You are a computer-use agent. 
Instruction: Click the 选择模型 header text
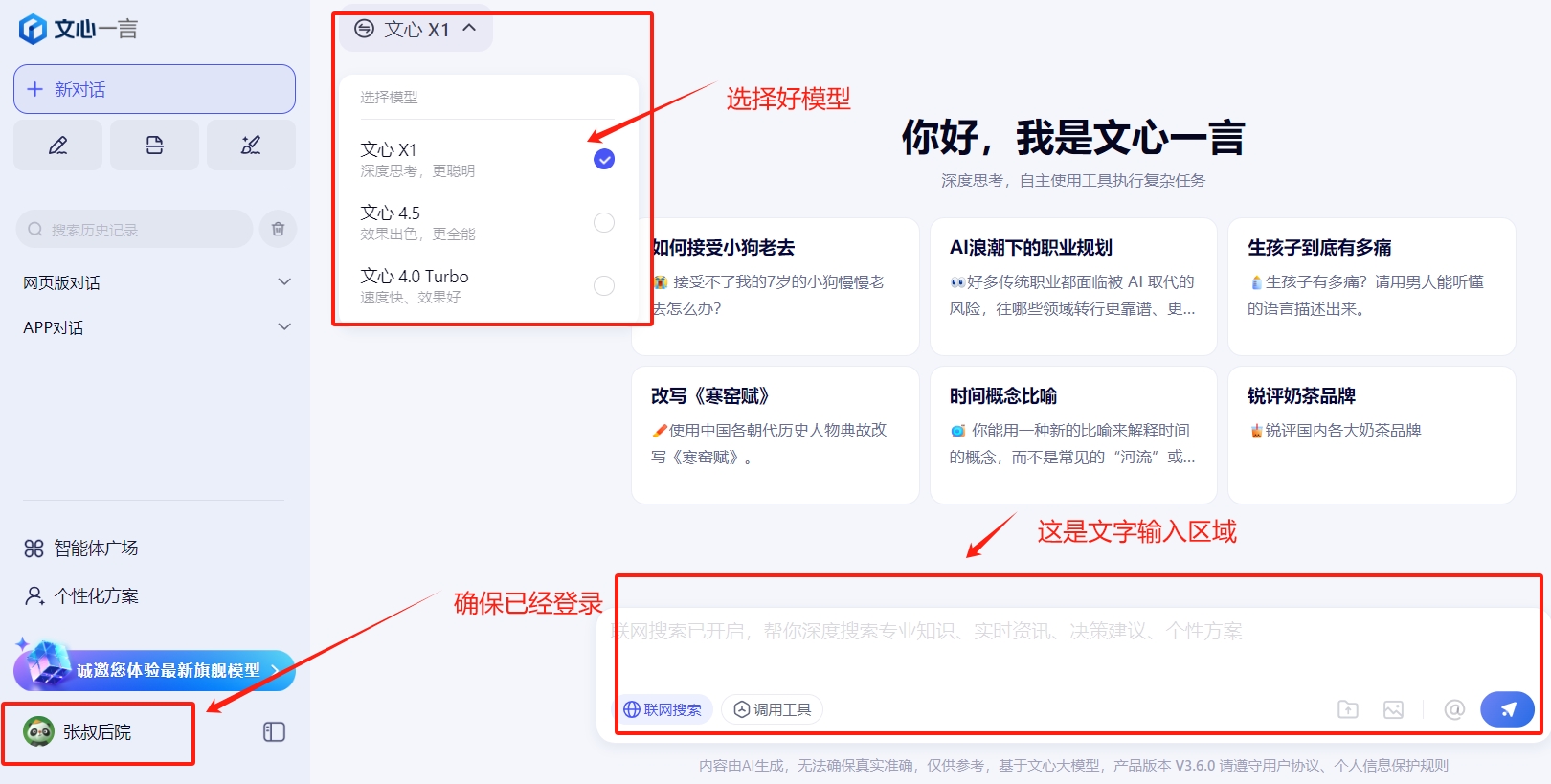click(389, 98)
